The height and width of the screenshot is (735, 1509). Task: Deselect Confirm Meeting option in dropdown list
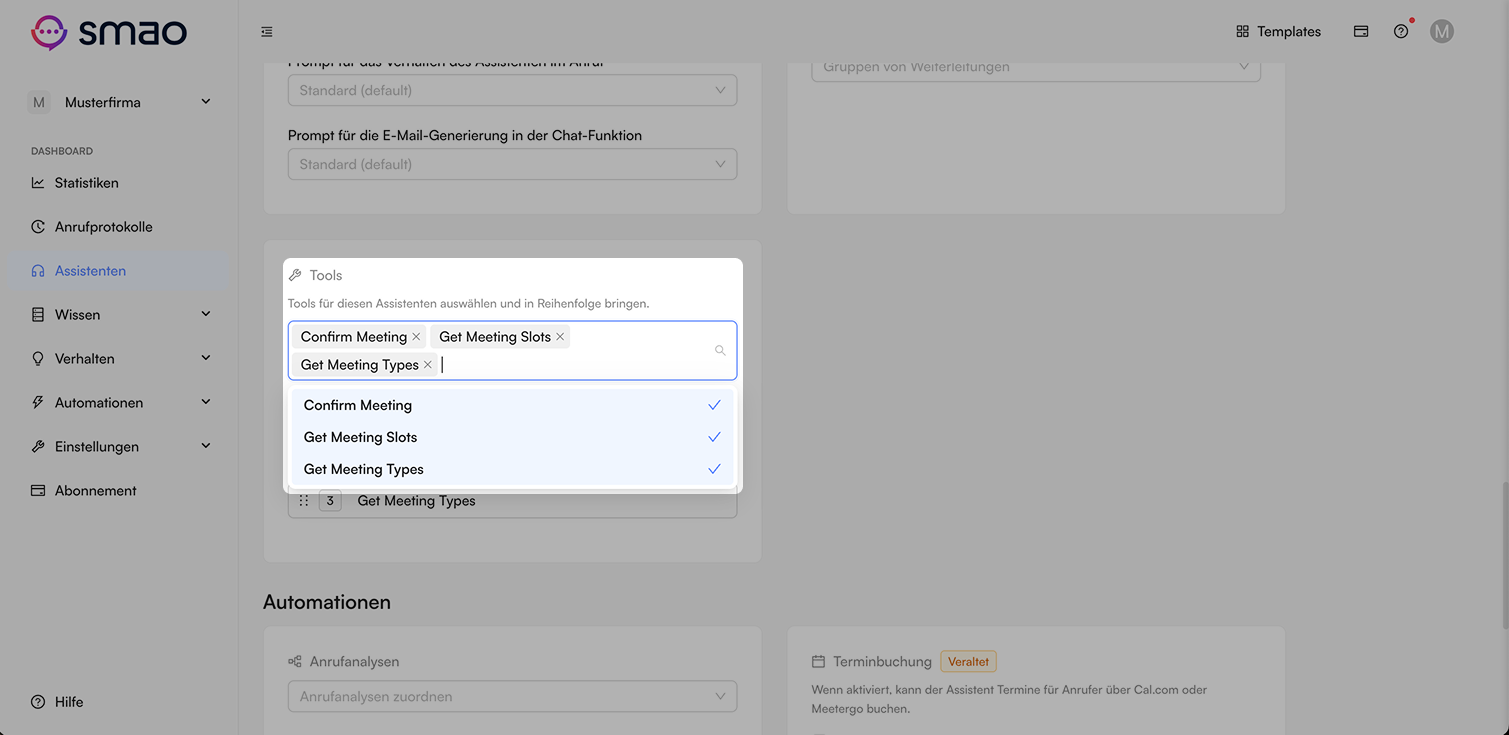pyautogui.click(x=512, y=405)
